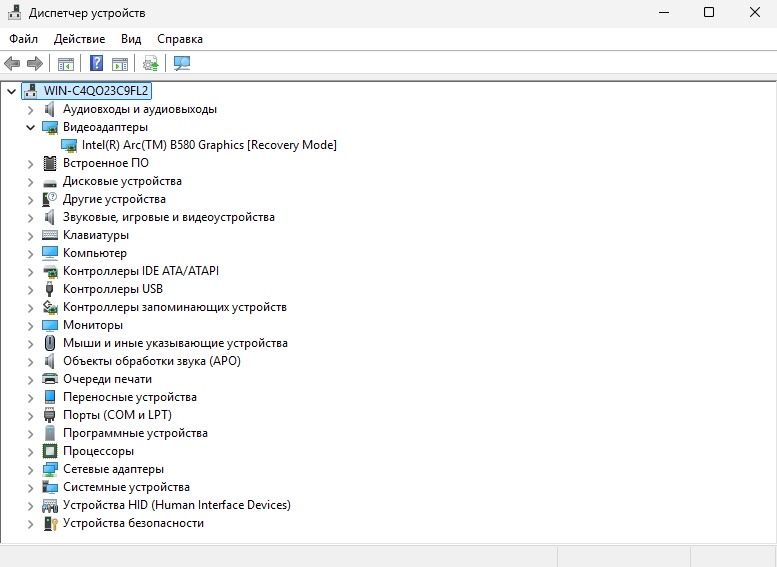Show or hide the console tree toolbar icon
The width and height of the screenshot is (777, 567).
[x=66, y=63]
